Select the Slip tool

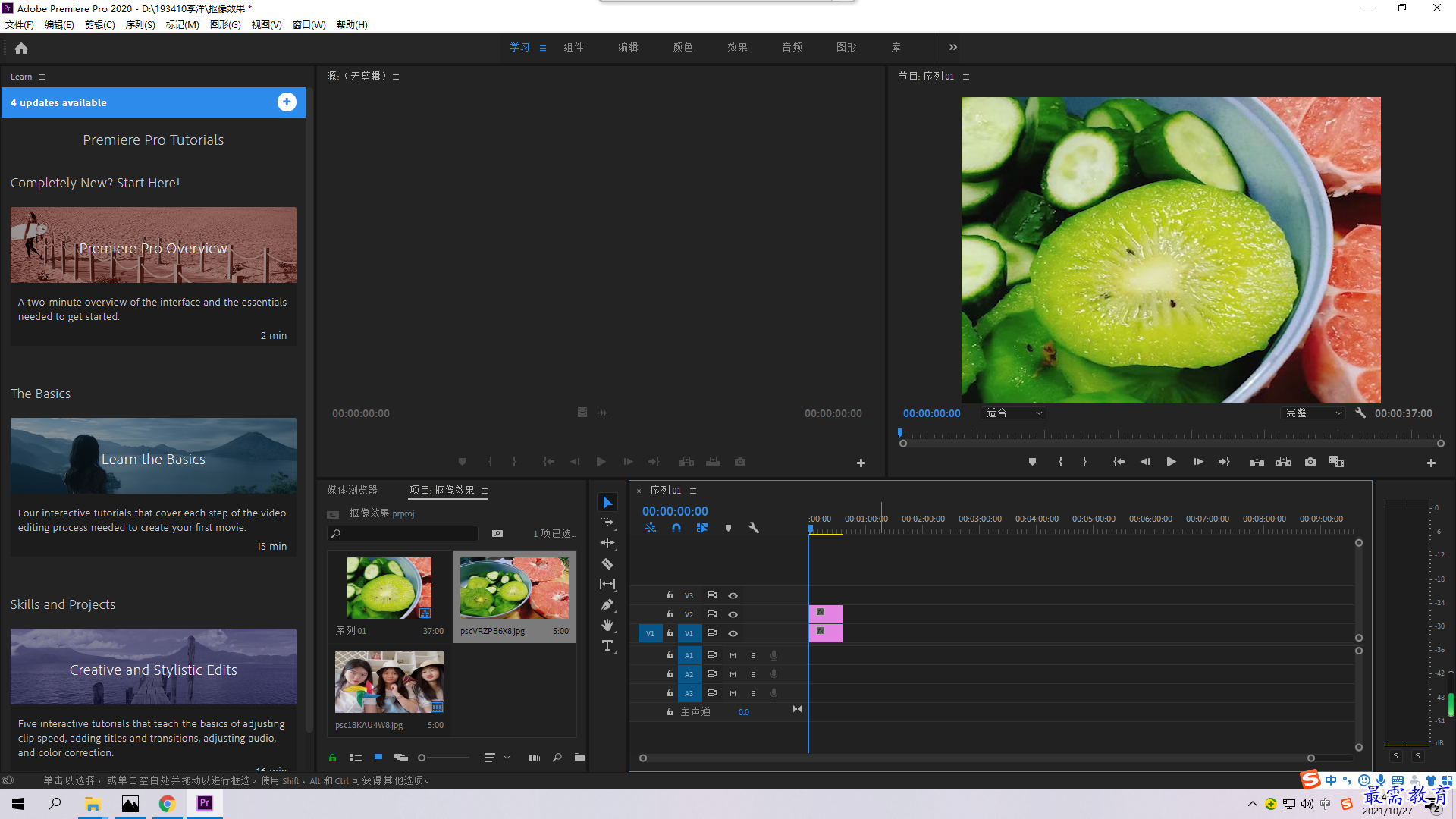coord(607,584)
